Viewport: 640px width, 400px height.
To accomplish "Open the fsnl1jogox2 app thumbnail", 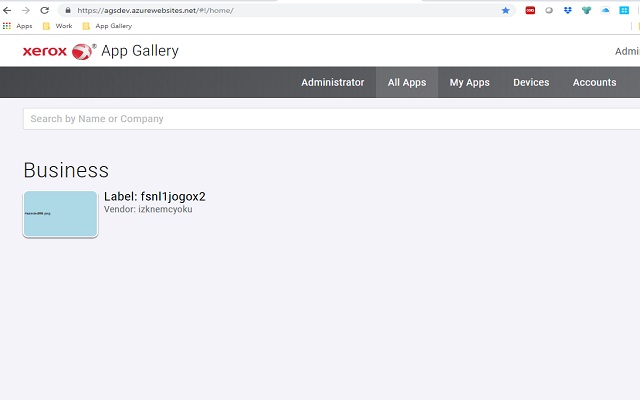I will click(60, 214).
